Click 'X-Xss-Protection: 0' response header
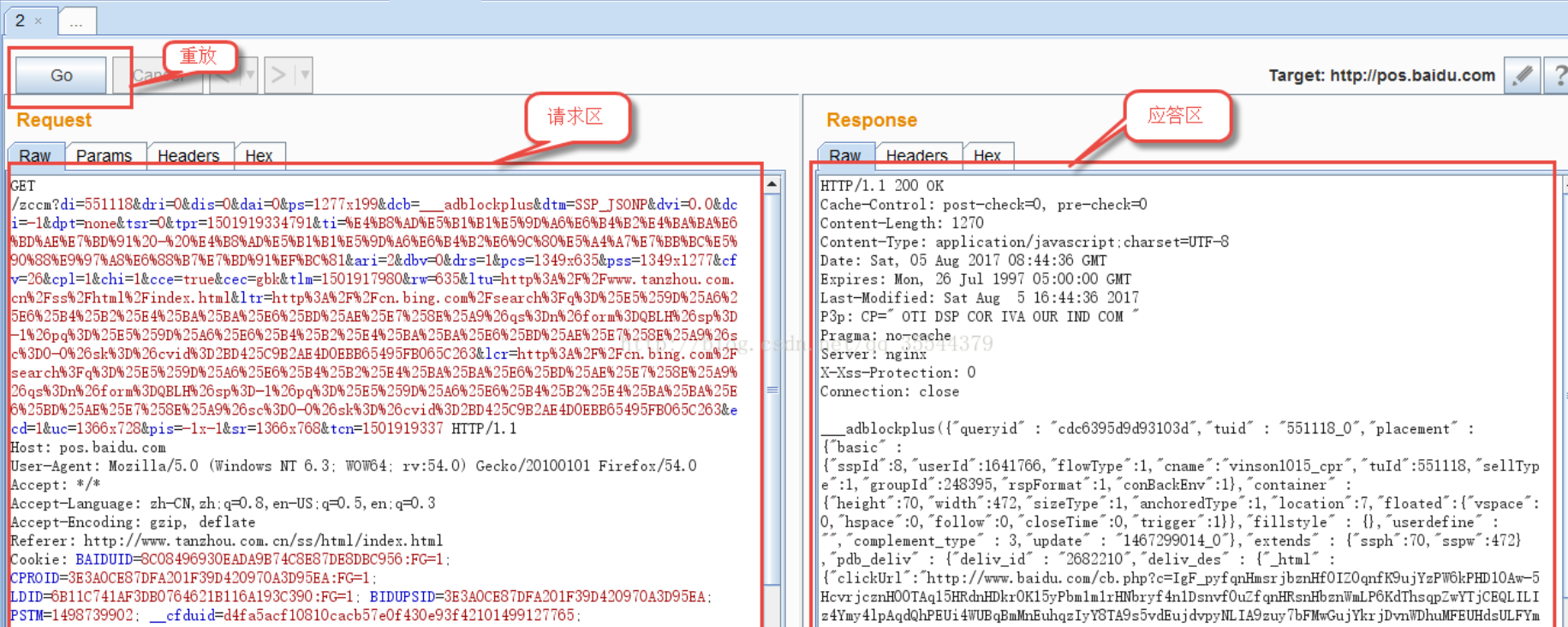Image resolution: width=1568 pixels, height=627 pixels. (897, 373)
